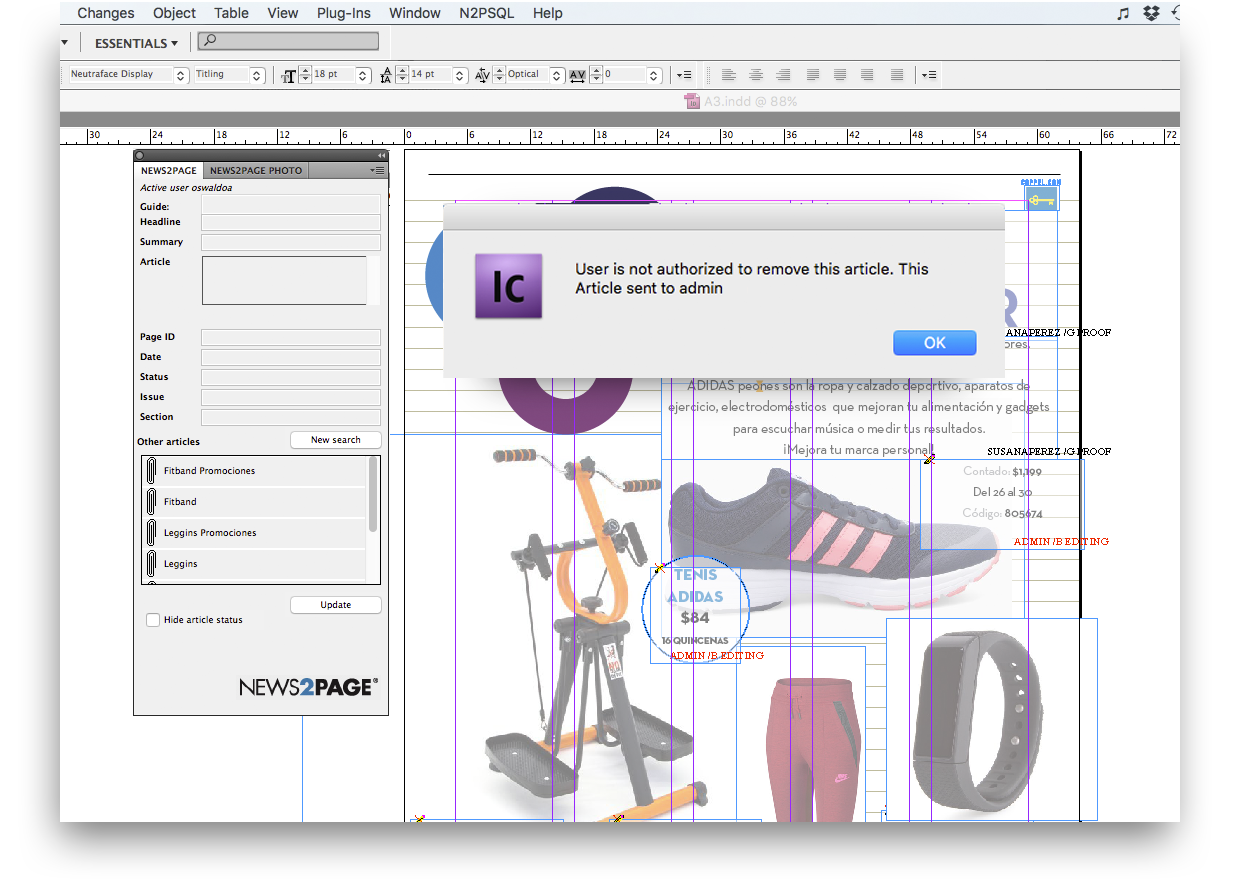
Task: Click the paperclip icon beside Fitband Promociones
Action: [x=151, y=471]
